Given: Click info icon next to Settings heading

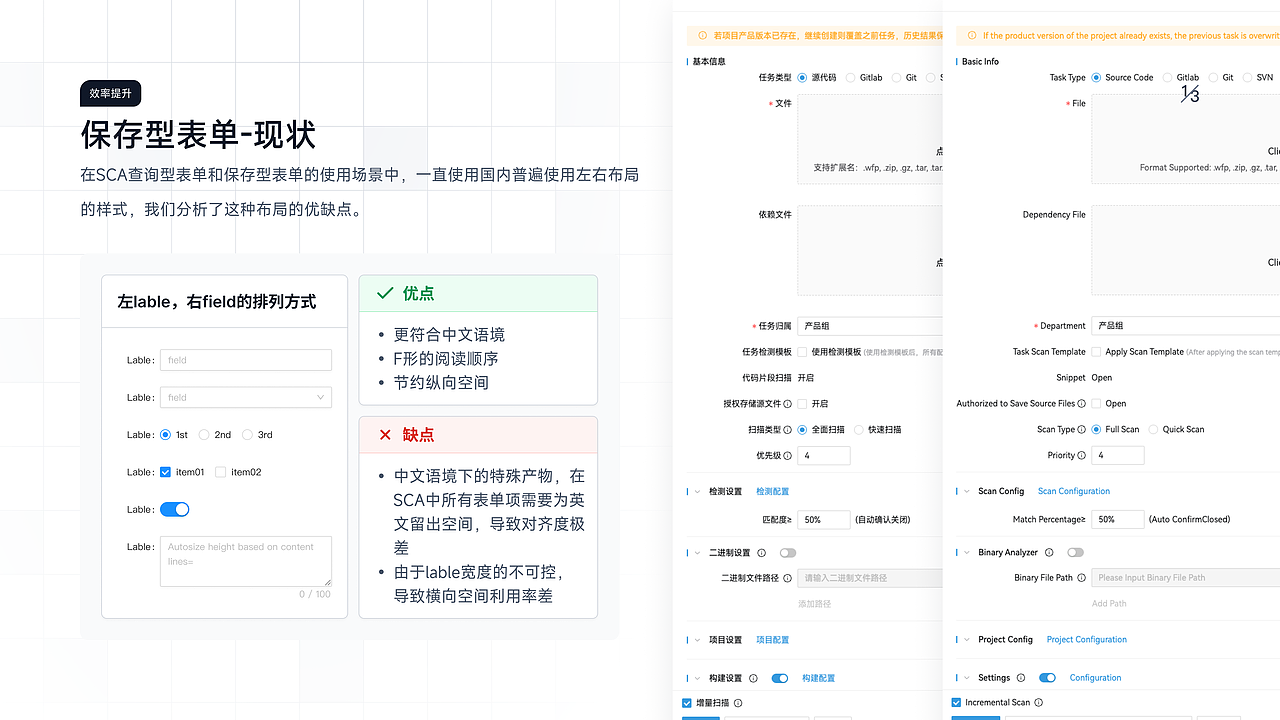Looking at the screenshot, I should pyautogui.click(x=1021, y=678).
